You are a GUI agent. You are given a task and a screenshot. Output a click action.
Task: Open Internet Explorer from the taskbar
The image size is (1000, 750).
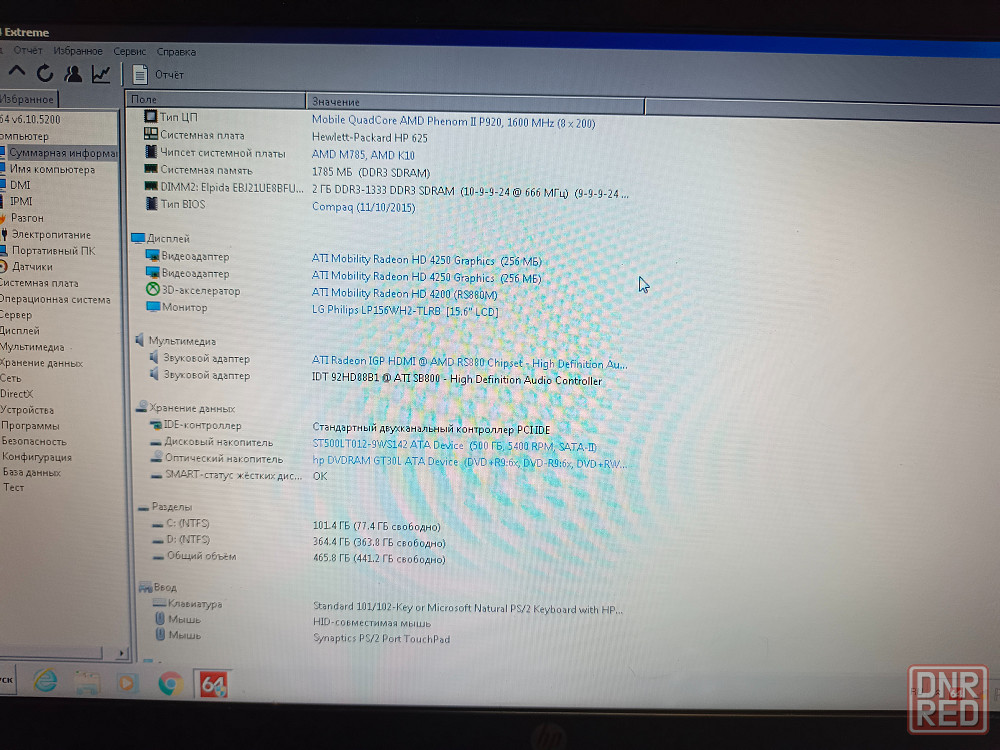[45, 682]
